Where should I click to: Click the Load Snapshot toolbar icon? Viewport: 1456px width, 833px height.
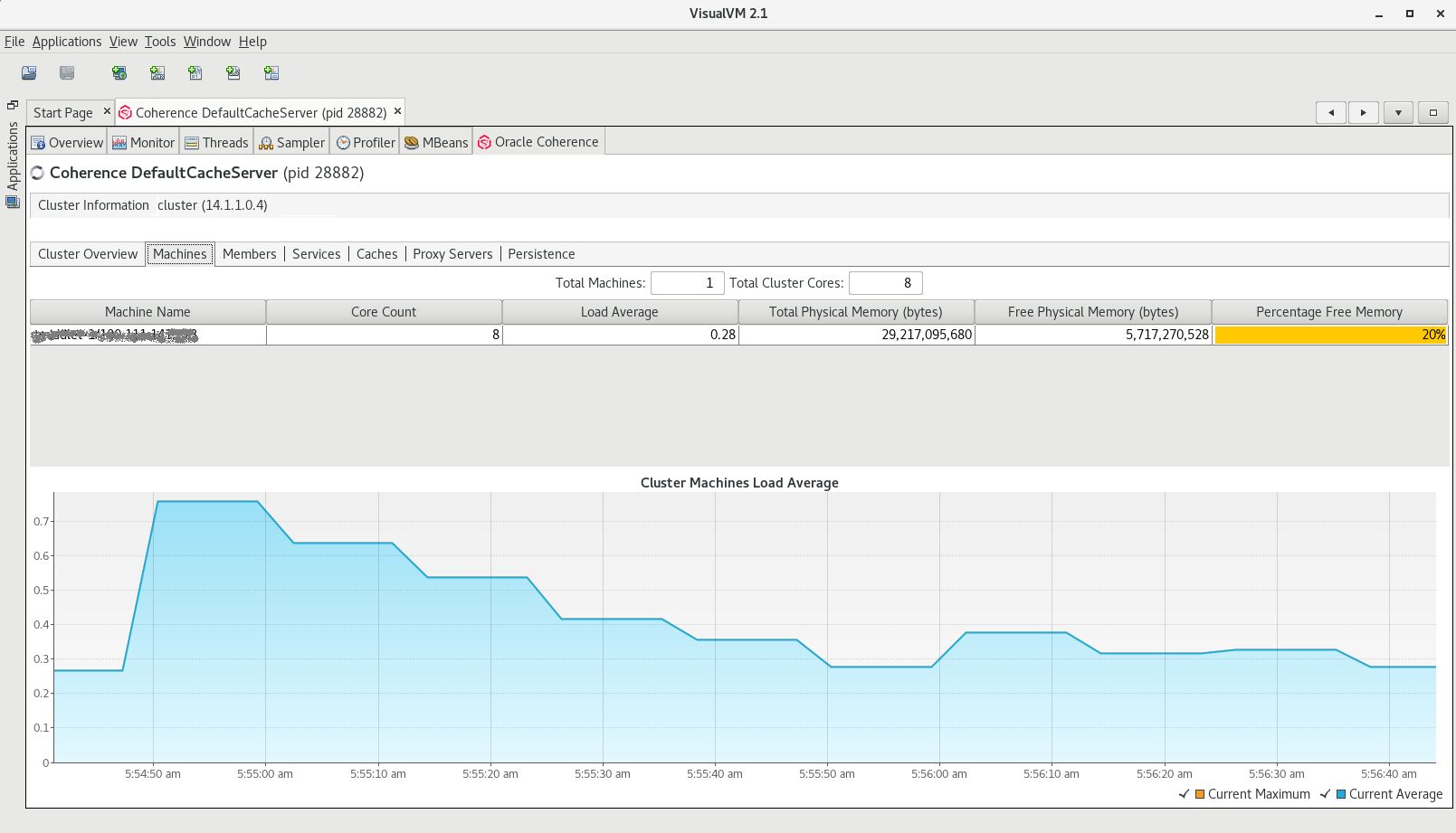(x=29, y=73)
